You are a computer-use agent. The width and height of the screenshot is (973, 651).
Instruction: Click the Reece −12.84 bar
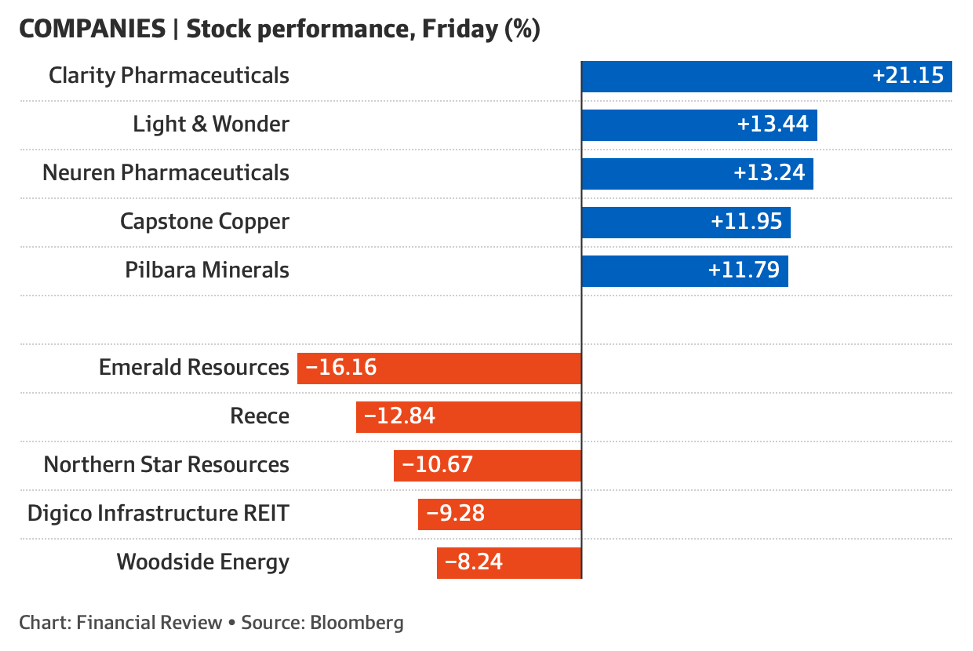click(x=468, y=416)
